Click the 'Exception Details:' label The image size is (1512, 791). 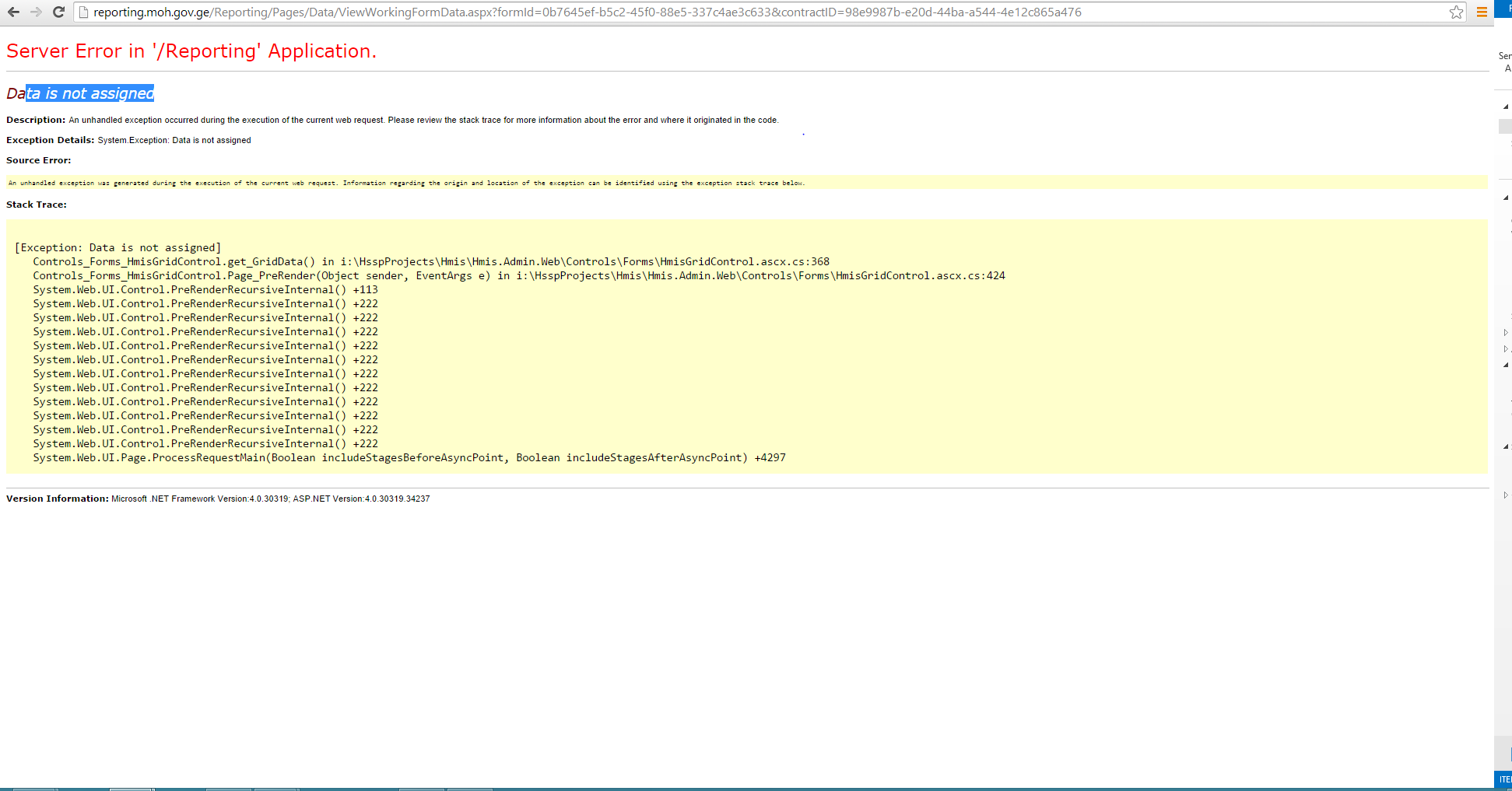click(x=51, y=140)
